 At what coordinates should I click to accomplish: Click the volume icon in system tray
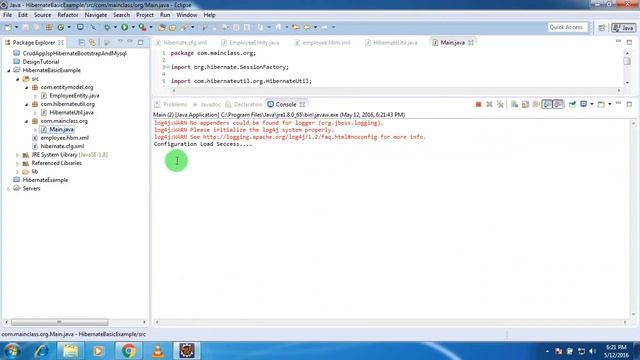593,351
